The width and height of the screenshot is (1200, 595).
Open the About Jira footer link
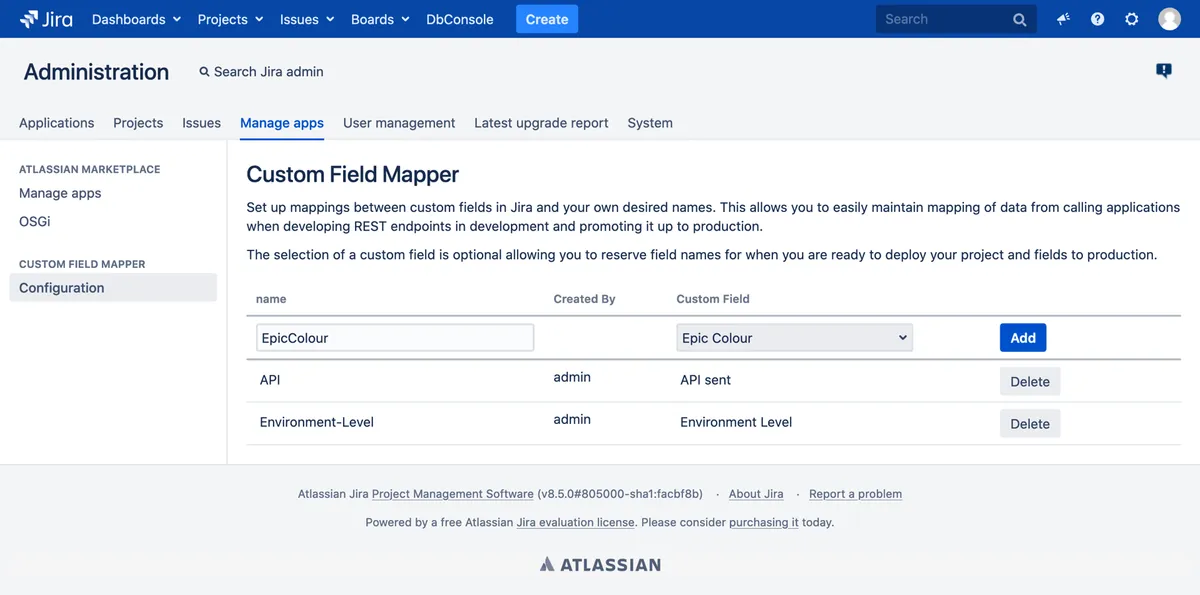756,494
